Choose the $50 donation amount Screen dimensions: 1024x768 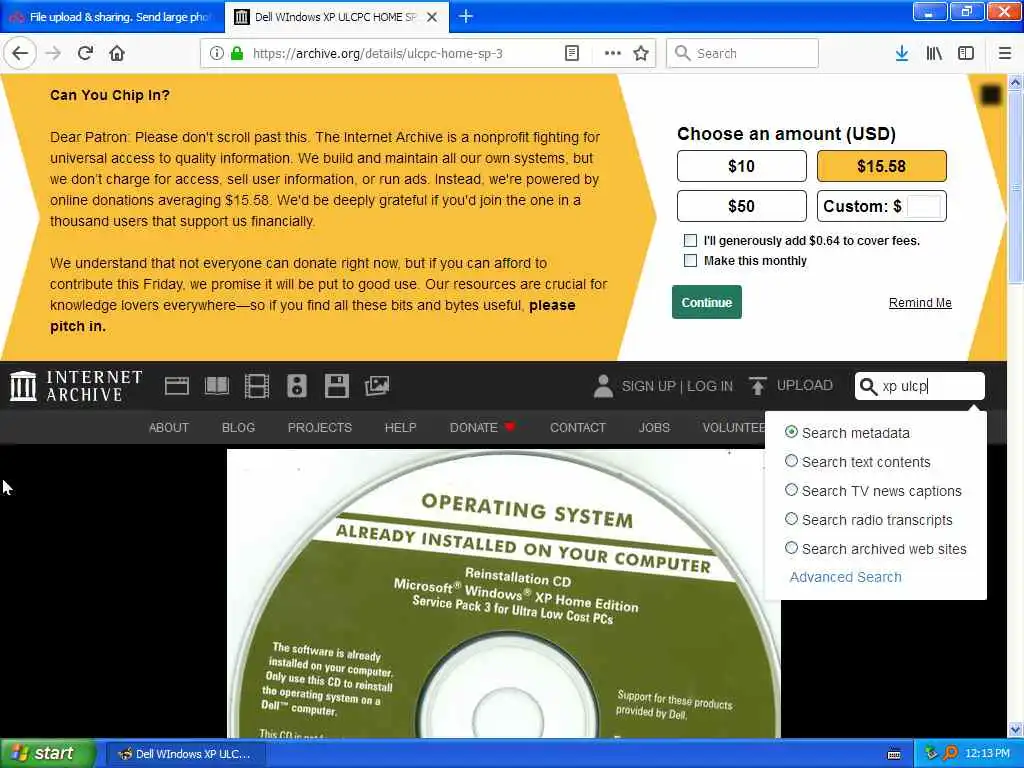(741, 206)
